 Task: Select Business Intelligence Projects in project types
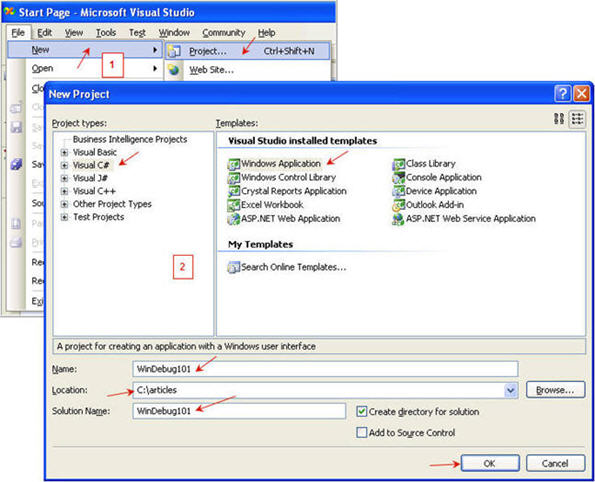tap(130, 139)
